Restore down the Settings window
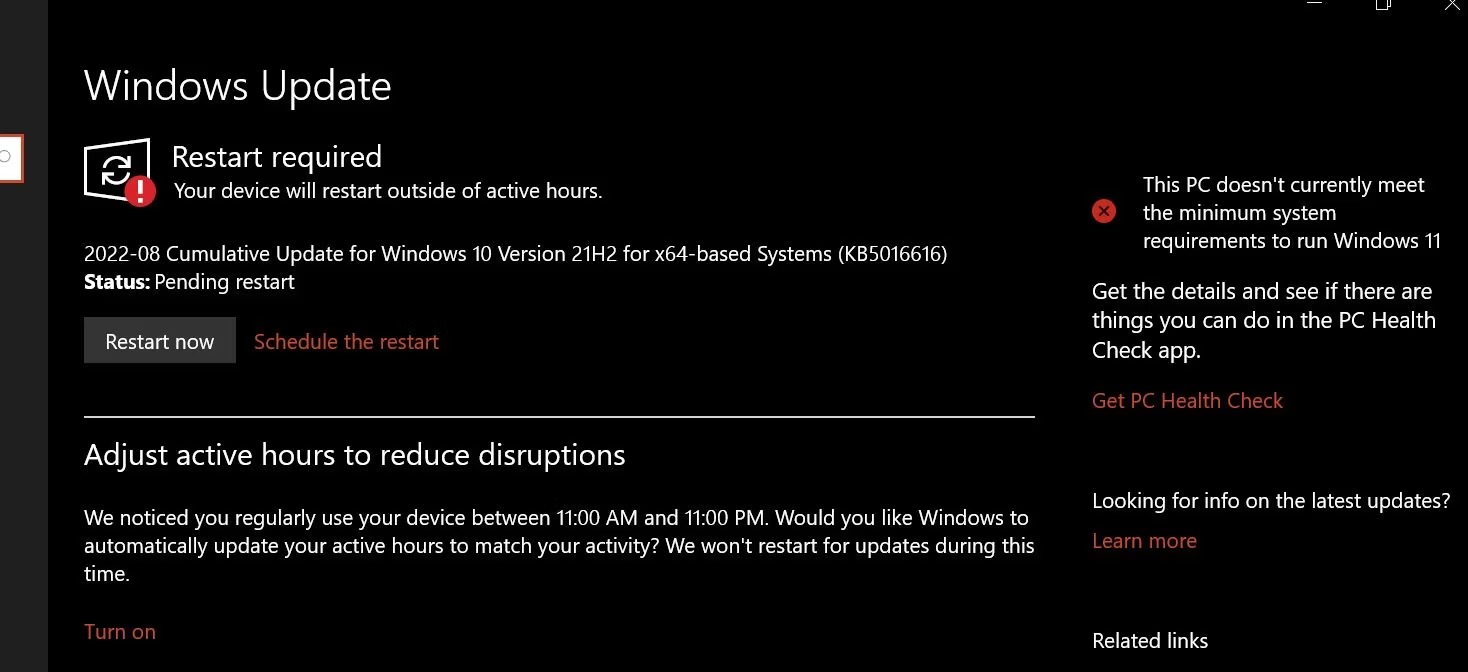Screen dimensions: 1468x672 tap(1383, 4)
